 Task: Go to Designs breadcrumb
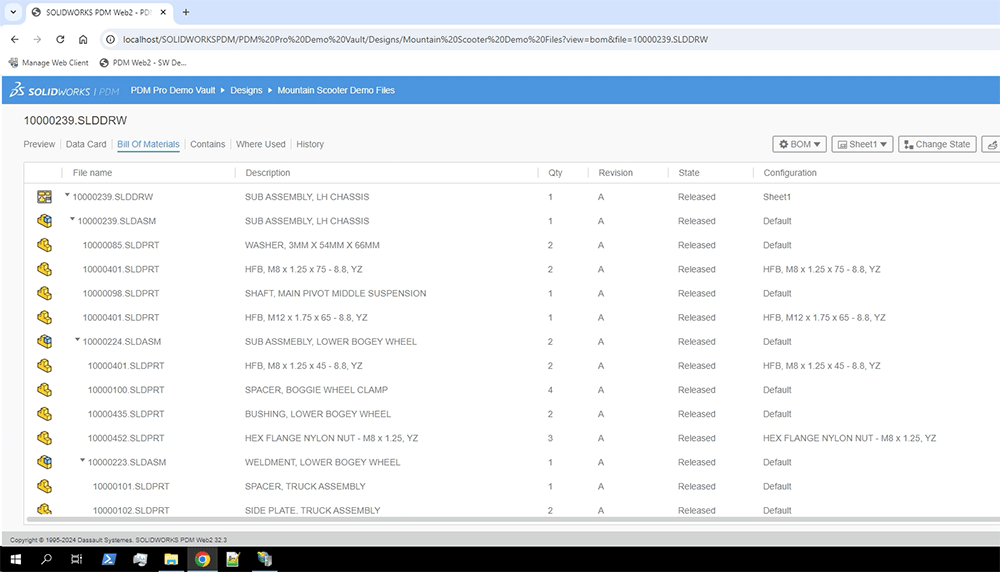246,91
